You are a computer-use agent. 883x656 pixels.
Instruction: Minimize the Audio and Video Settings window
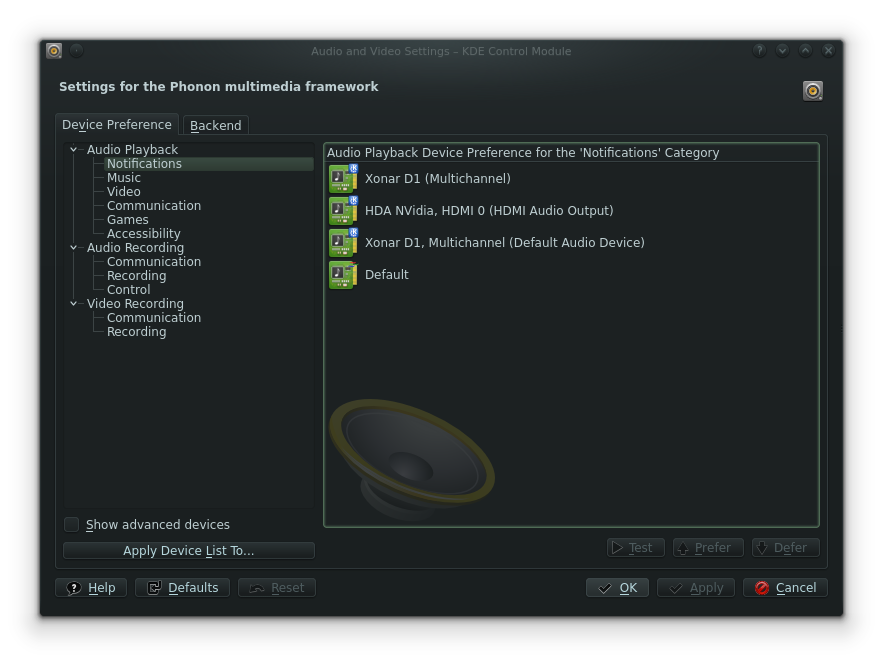click(782, 51)
